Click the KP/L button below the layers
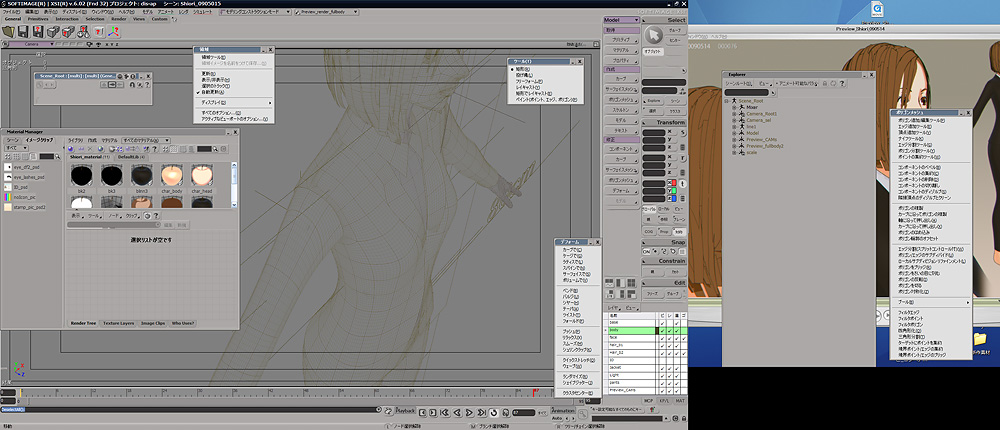The image size is (1000, 430). tap(664, 401)
